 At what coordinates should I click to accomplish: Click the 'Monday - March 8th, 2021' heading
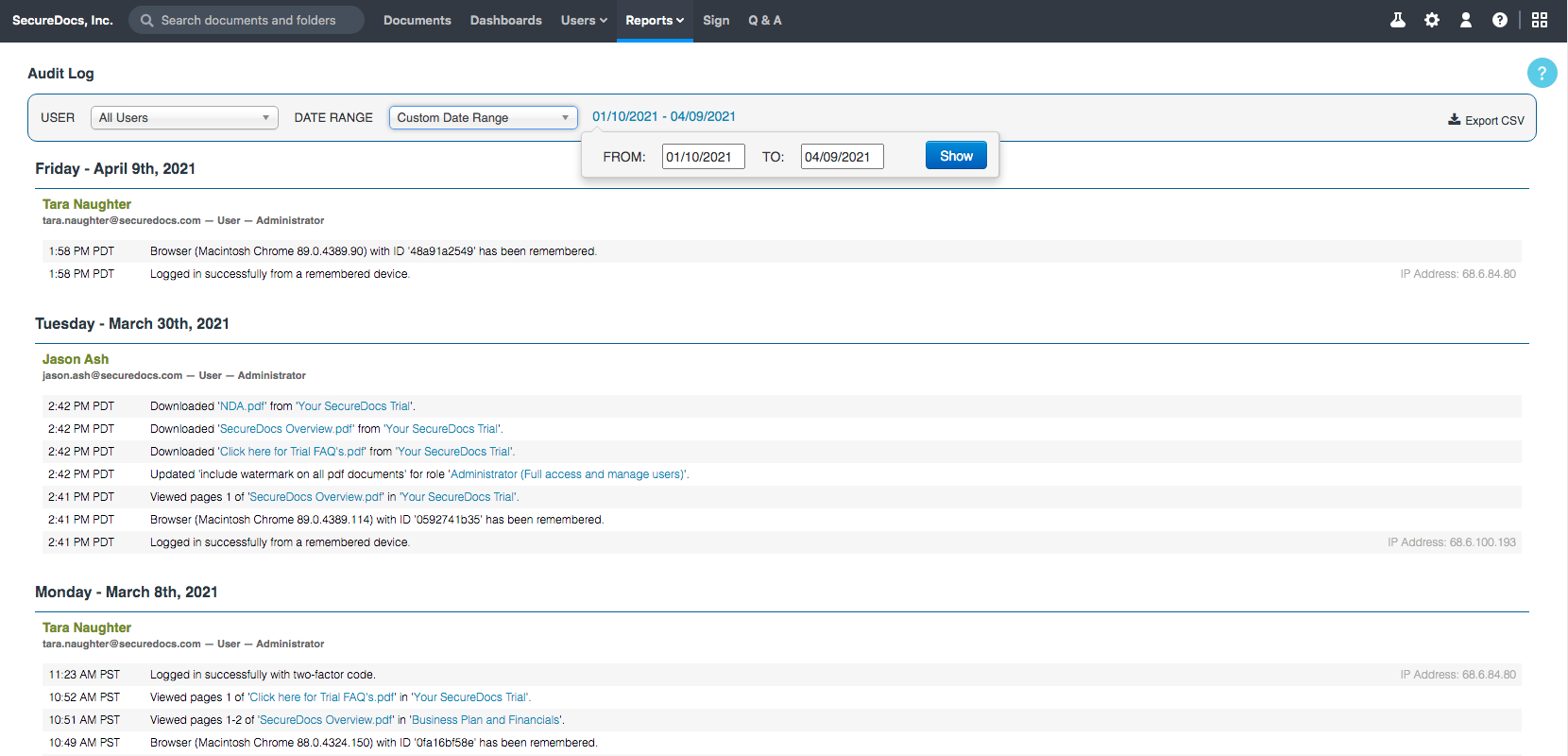click(x=127, y=593)
